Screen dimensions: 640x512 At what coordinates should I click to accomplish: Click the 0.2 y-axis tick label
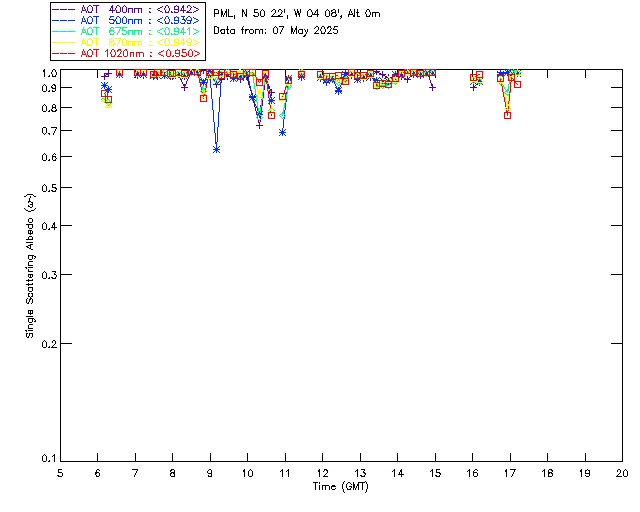49,344
